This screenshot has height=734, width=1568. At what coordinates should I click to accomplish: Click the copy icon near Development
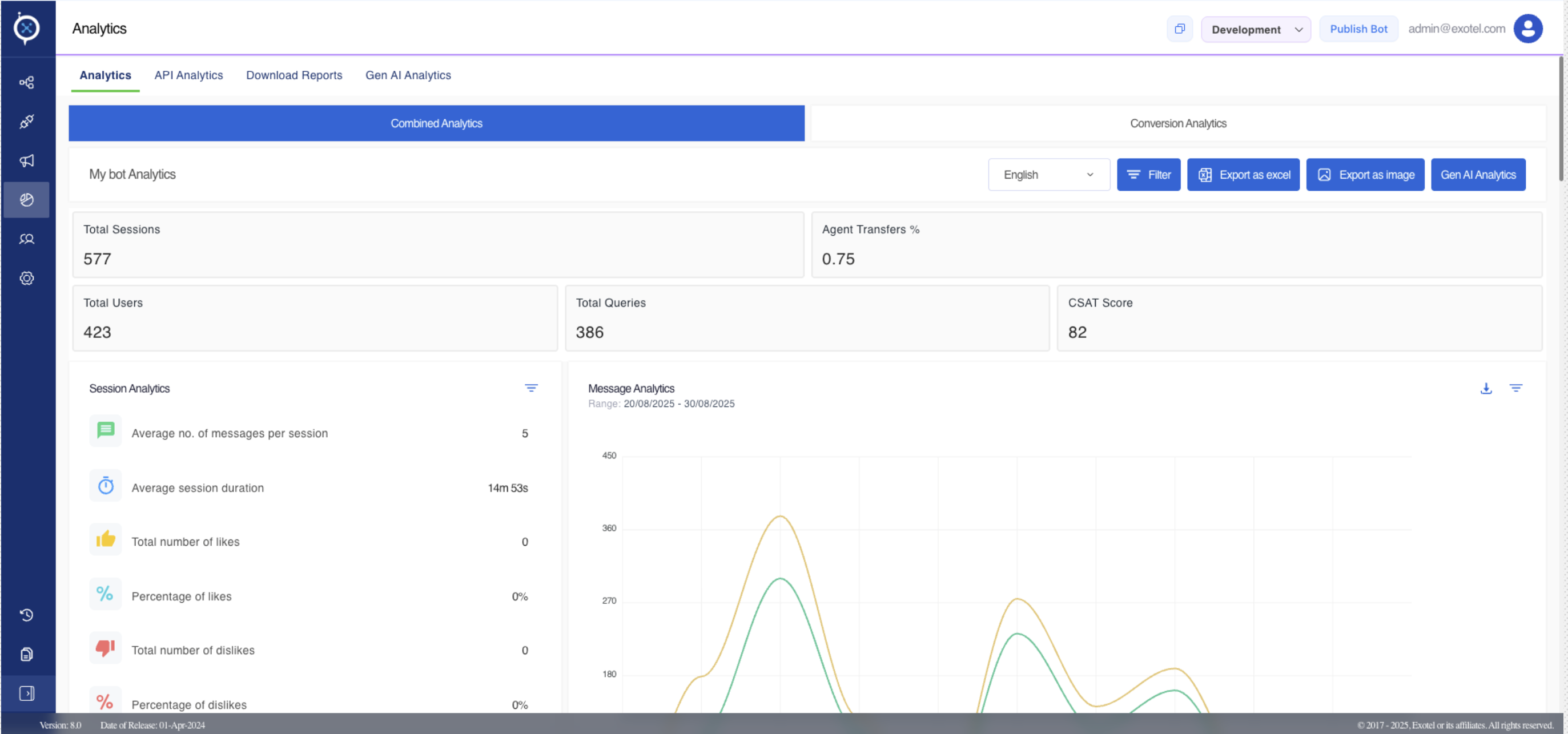coord(1180,29)
